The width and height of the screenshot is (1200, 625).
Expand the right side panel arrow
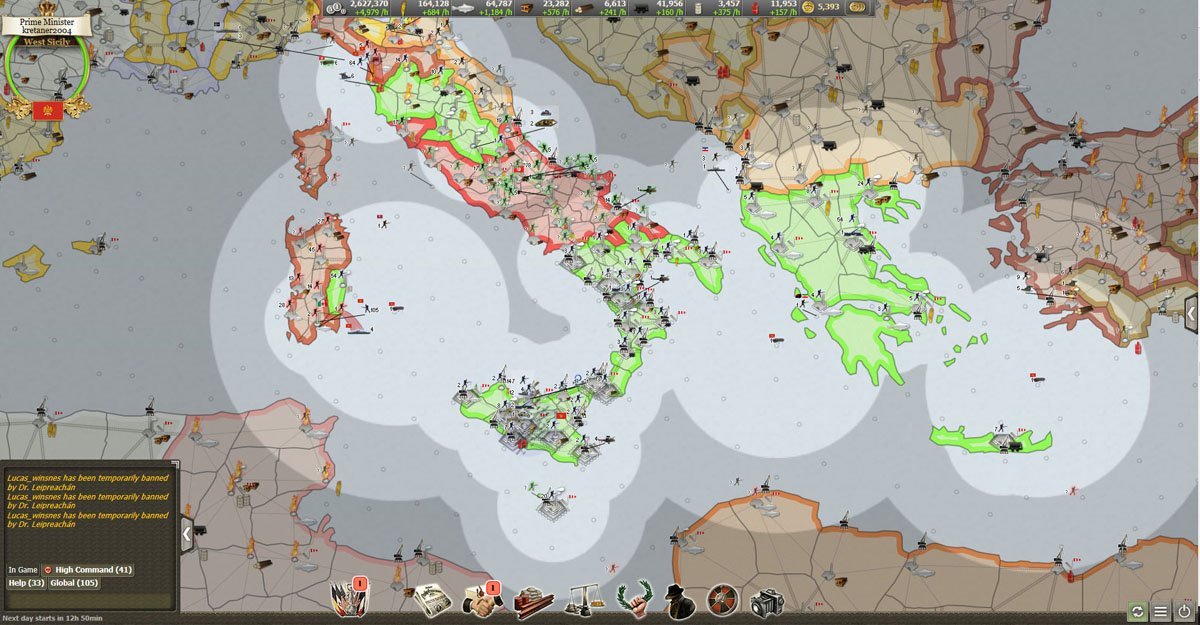coord(1192,313)
